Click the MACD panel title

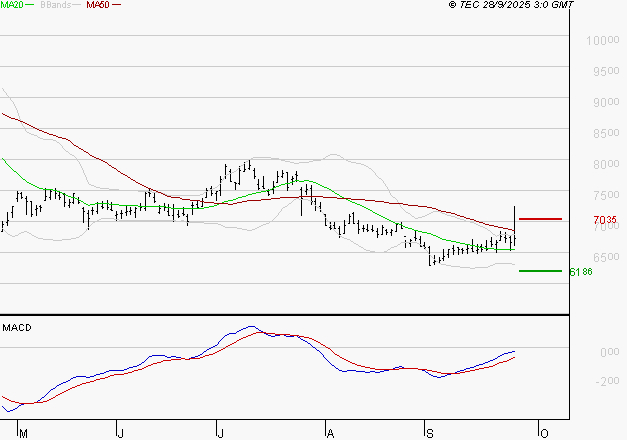(16, 327)
